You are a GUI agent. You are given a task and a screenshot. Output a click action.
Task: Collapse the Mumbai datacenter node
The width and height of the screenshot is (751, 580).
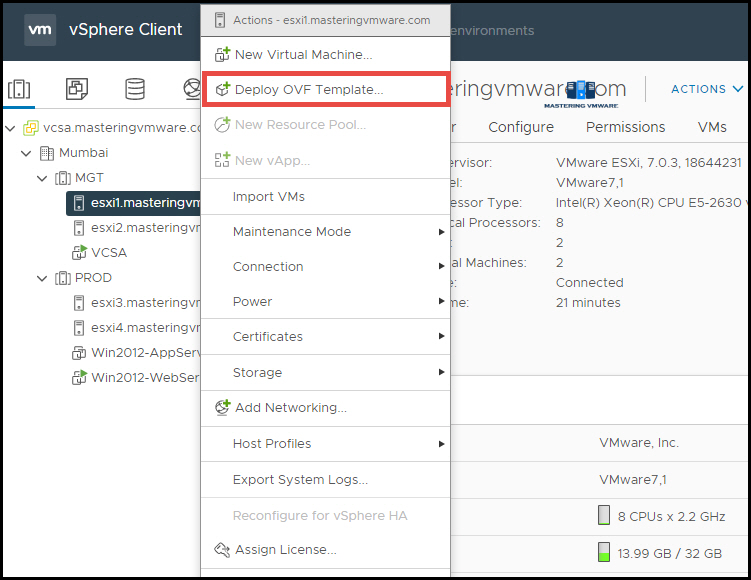[26, 153]
